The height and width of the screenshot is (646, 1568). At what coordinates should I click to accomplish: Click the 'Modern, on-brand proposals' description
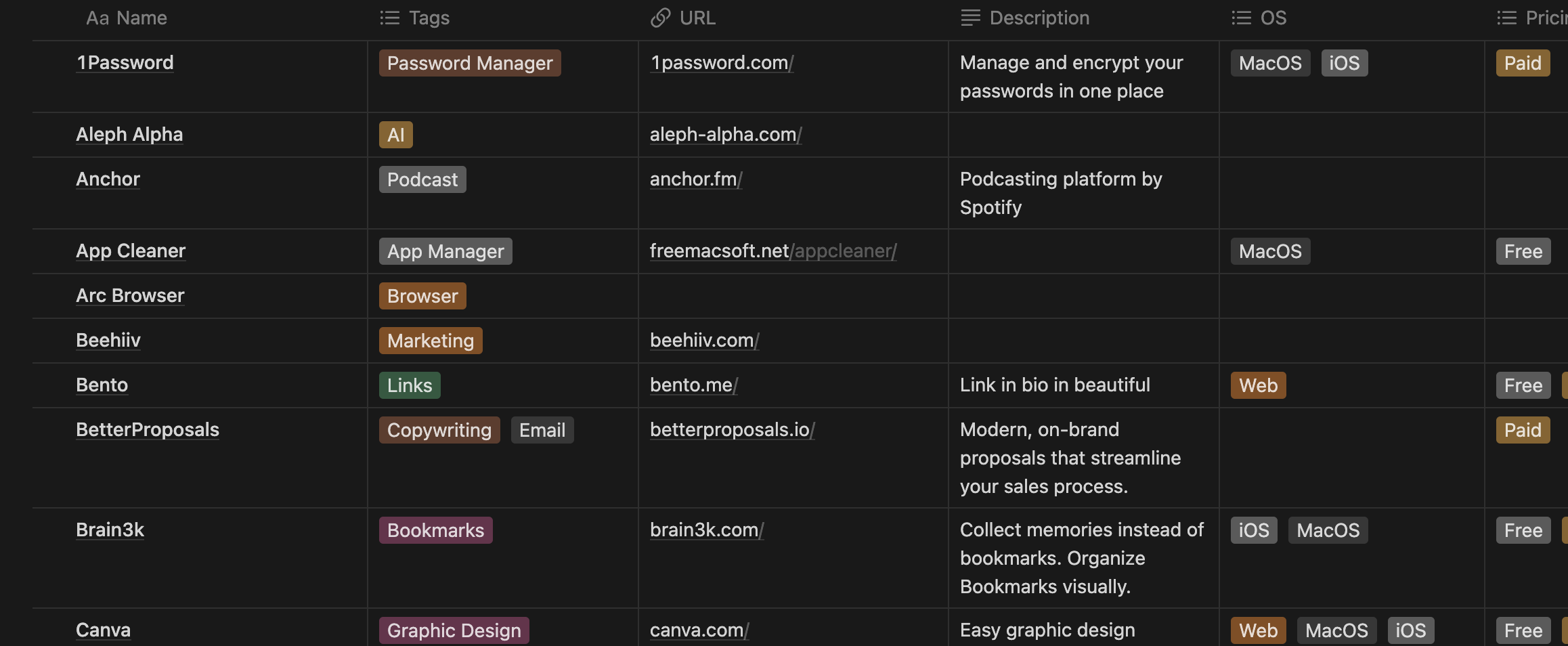[x=1070, y=458]
